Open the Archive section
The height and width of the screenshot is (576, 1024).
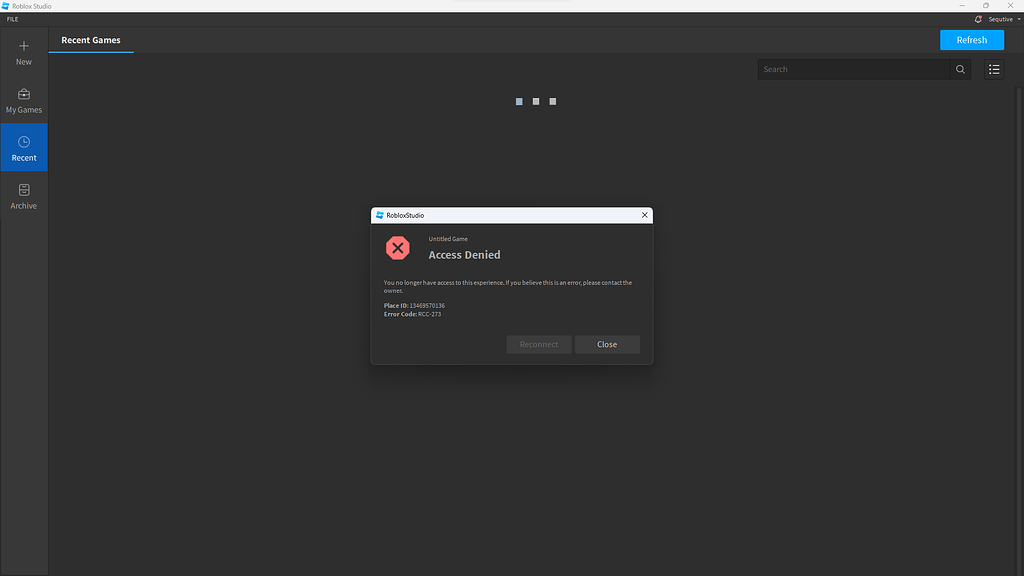[x=23, y=194]
